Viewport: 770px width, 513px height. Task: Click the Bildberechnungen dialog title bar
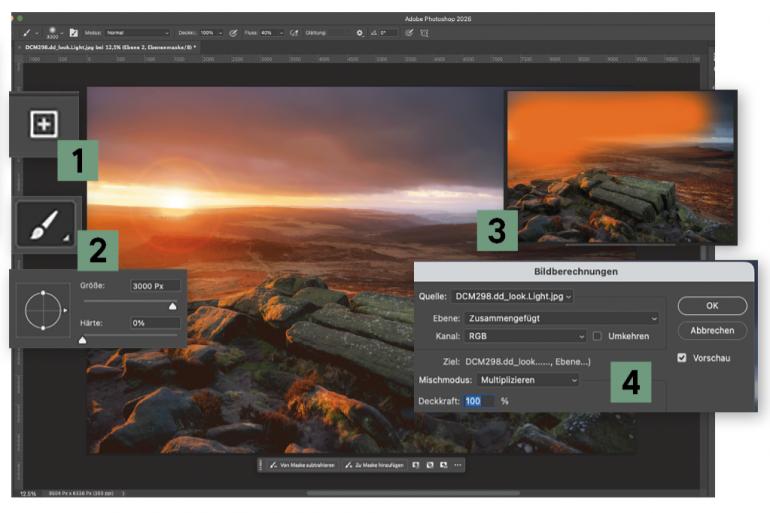(x=584, y=271)
